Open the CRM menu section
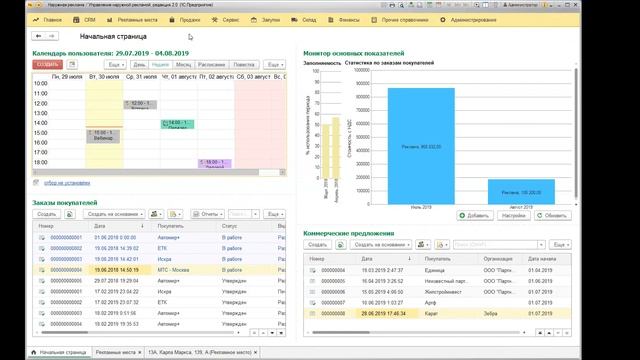640x360 pixels. pyautogui.click(x=84, y=20)
